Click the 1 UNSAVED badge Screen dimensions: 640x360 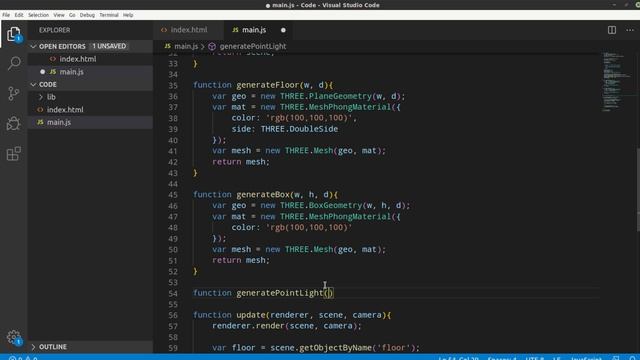coord(109,46)
